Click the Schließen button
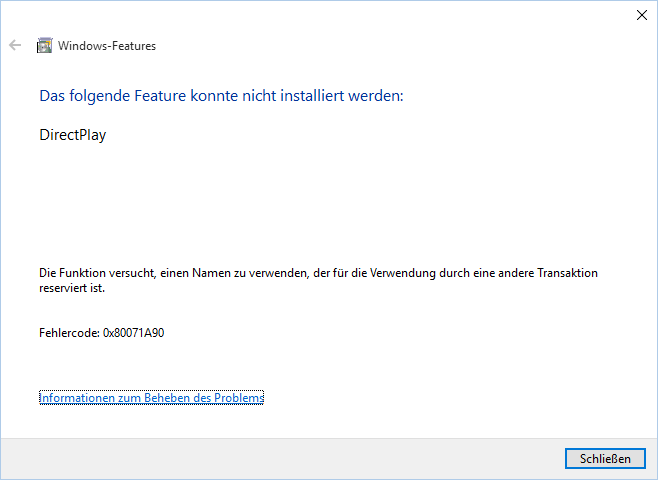The height and width of the screenshot is (480, 659). tap(605, 459)
